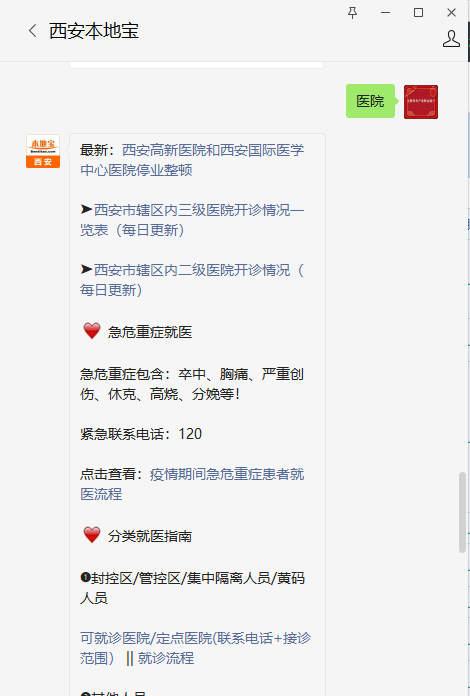
Task: Click the 西安本地宝 chat title
Action: pos(94,31)
